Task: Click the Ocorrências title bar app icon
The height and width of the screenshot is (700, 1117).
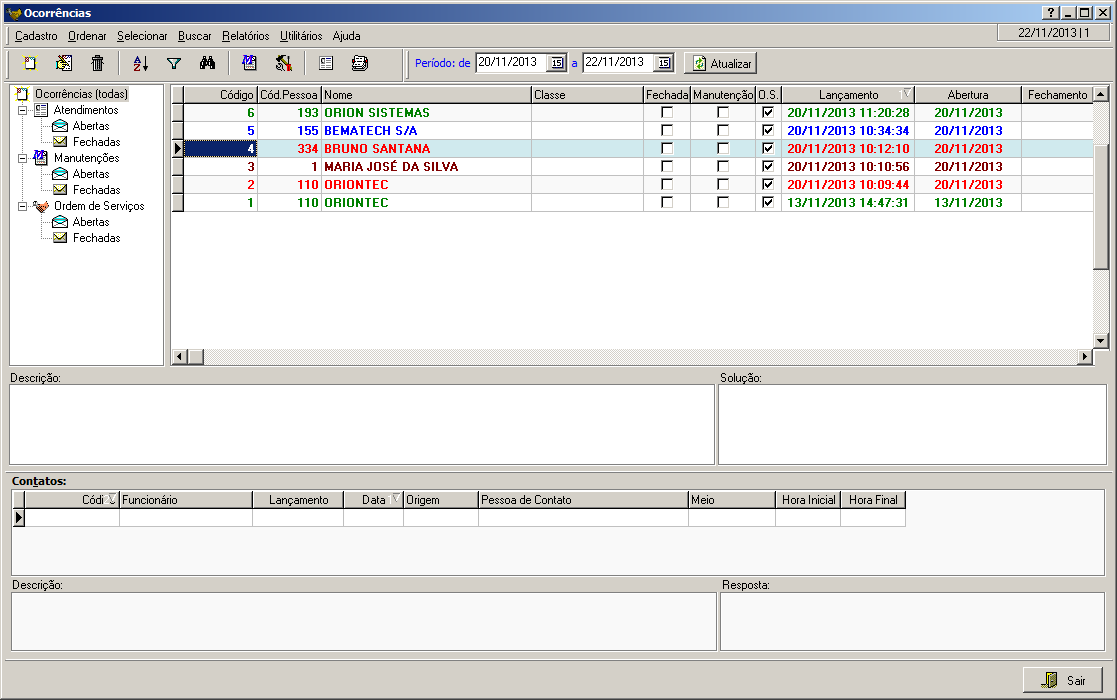Action: tap(14, 13)
